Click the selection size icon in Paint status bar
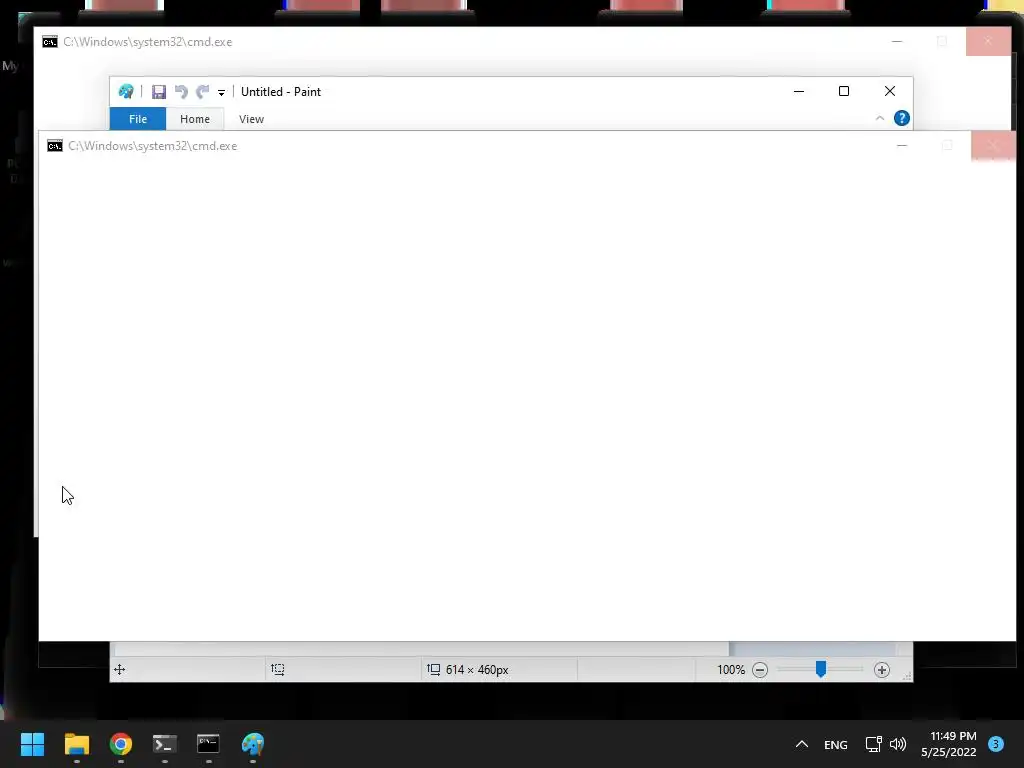The height and width of the screenshot is (768, 1024). point(278,669)
